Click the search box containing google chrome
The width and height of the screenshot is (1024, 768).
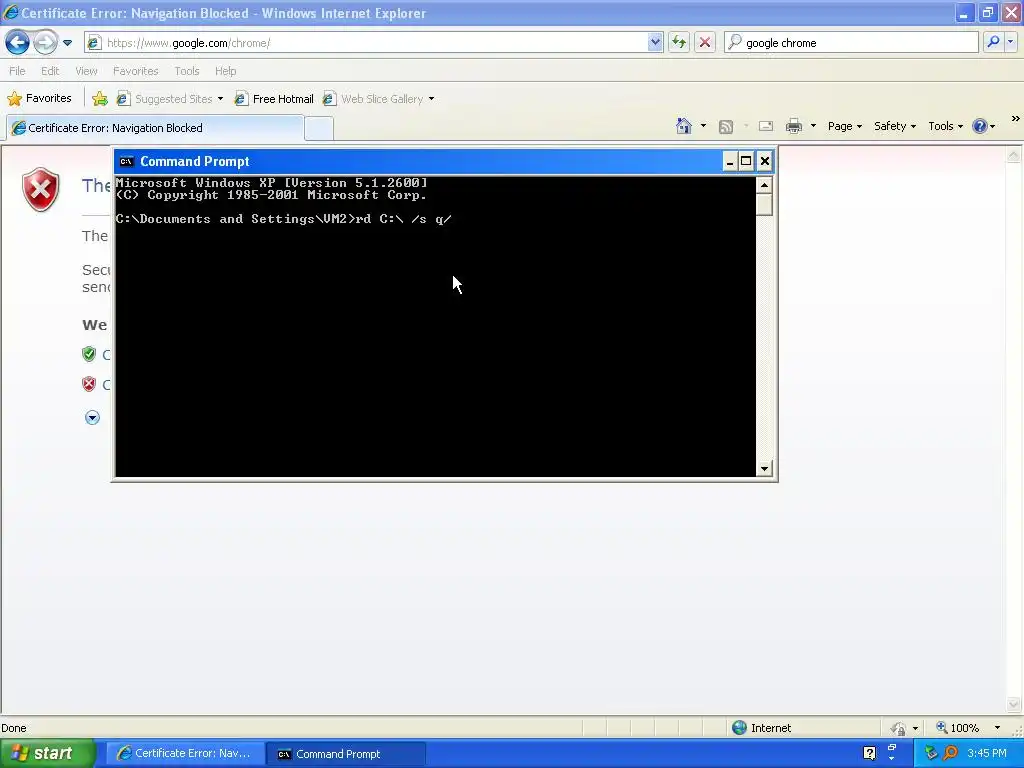tap(851, 43)
